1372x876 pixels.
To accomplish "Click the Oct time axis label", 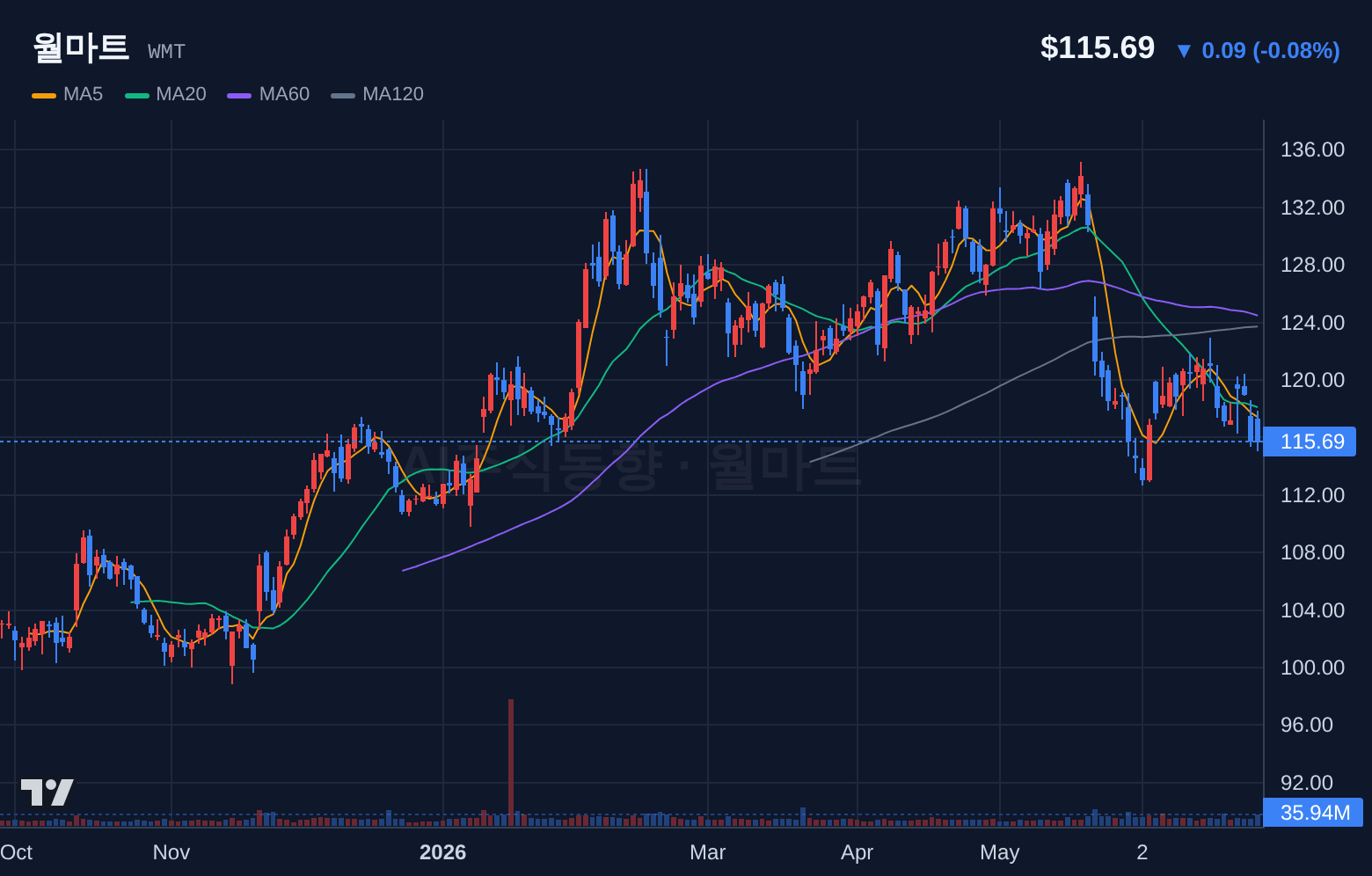I will 16,852.
